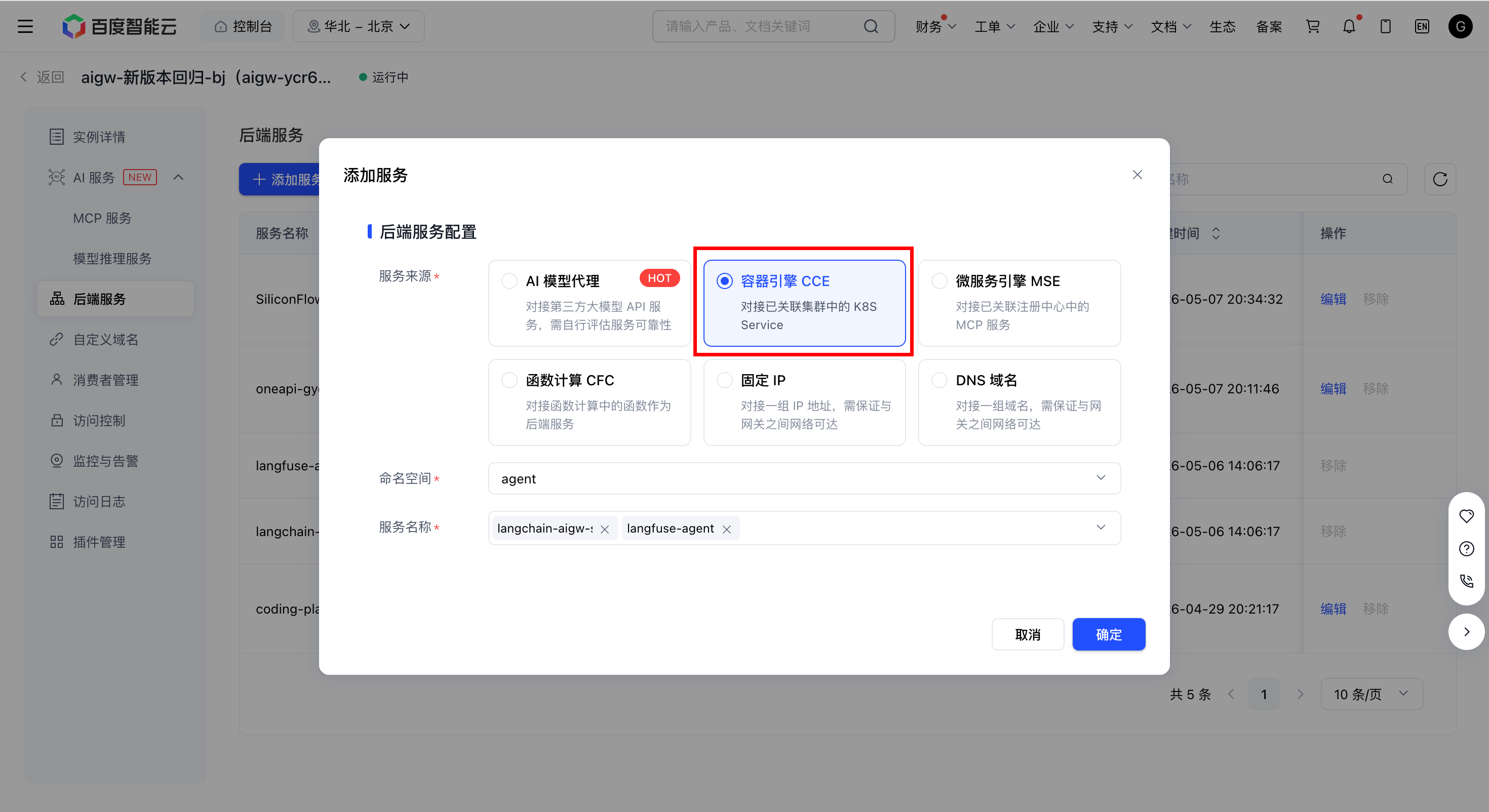
Task: Focus the product and docs search field
Action: click(773, 27)
